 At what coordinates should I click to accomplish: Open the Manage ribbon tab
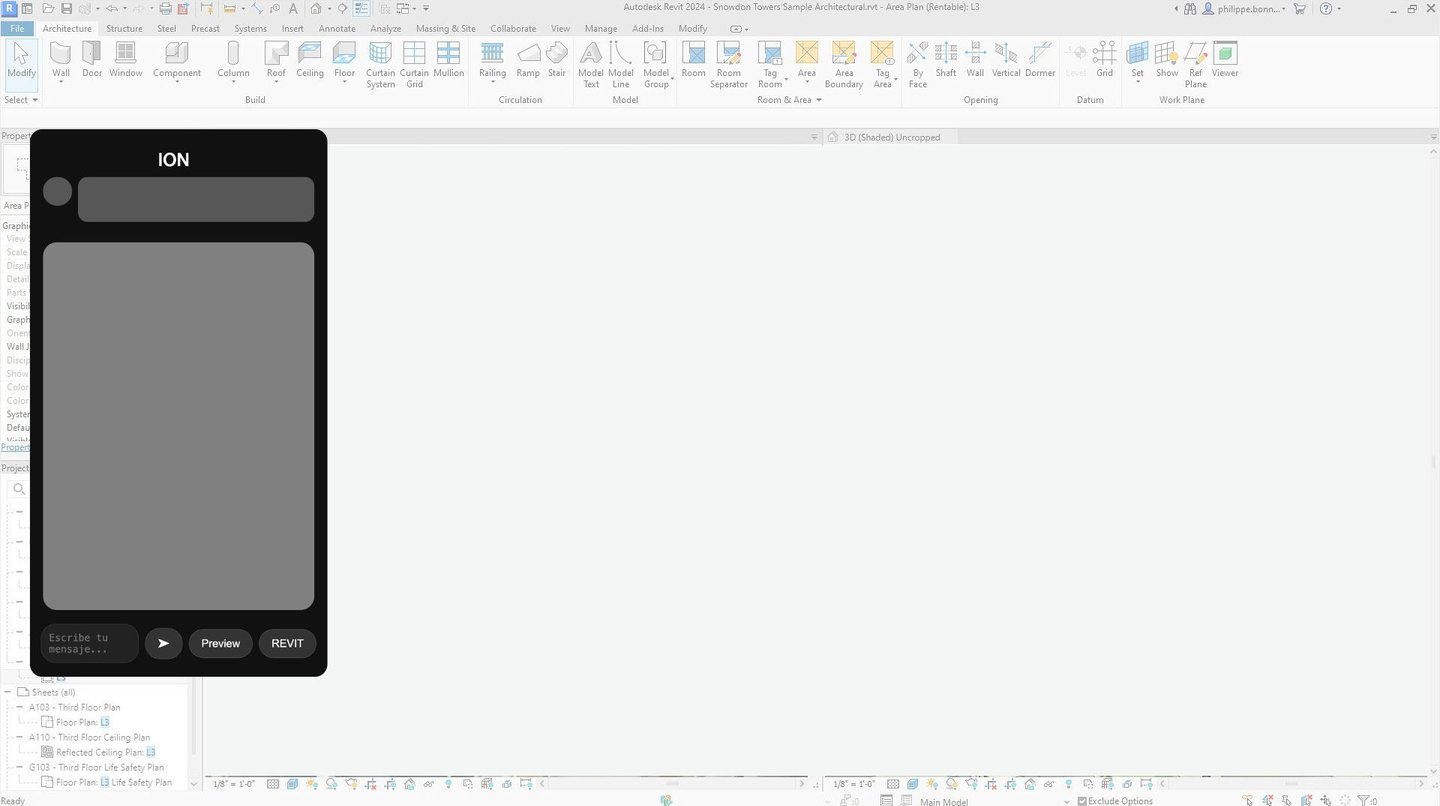[x=601, y=28]
